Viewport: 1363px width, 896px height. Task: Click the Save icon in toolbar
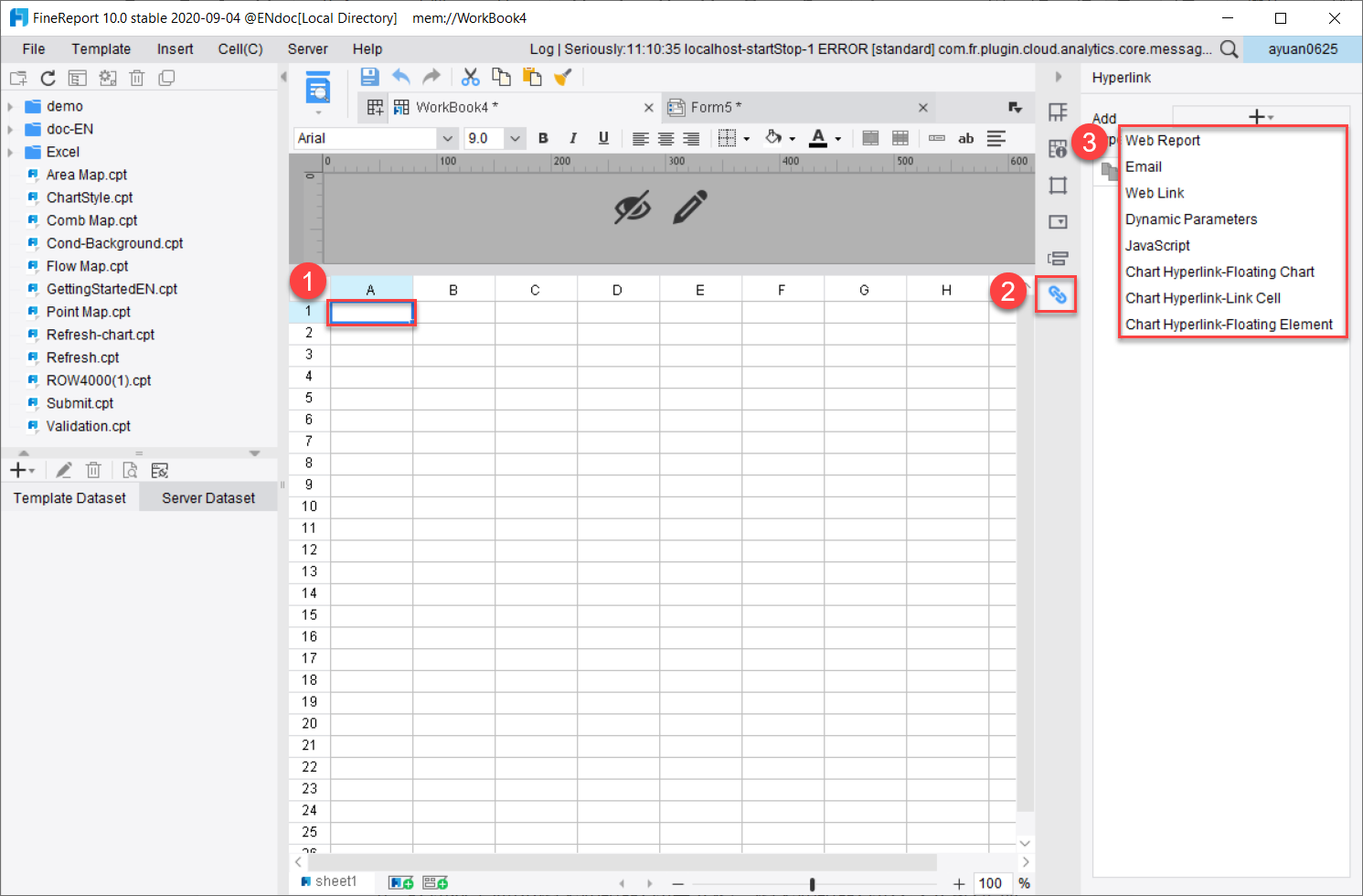click(369, 77)
